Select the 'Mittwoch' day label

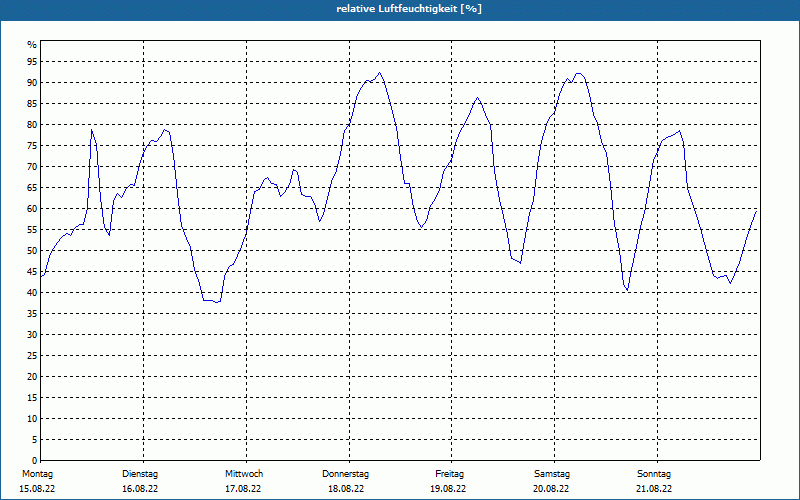[x=244, y=474]
